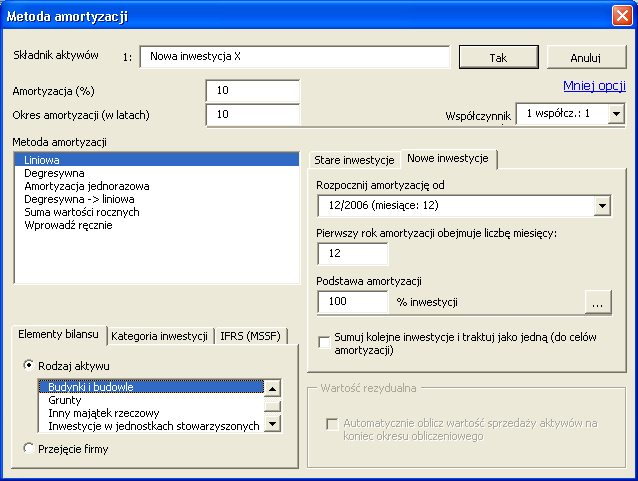
Task: Click the Anuluj button
Action: pos(586,57)
